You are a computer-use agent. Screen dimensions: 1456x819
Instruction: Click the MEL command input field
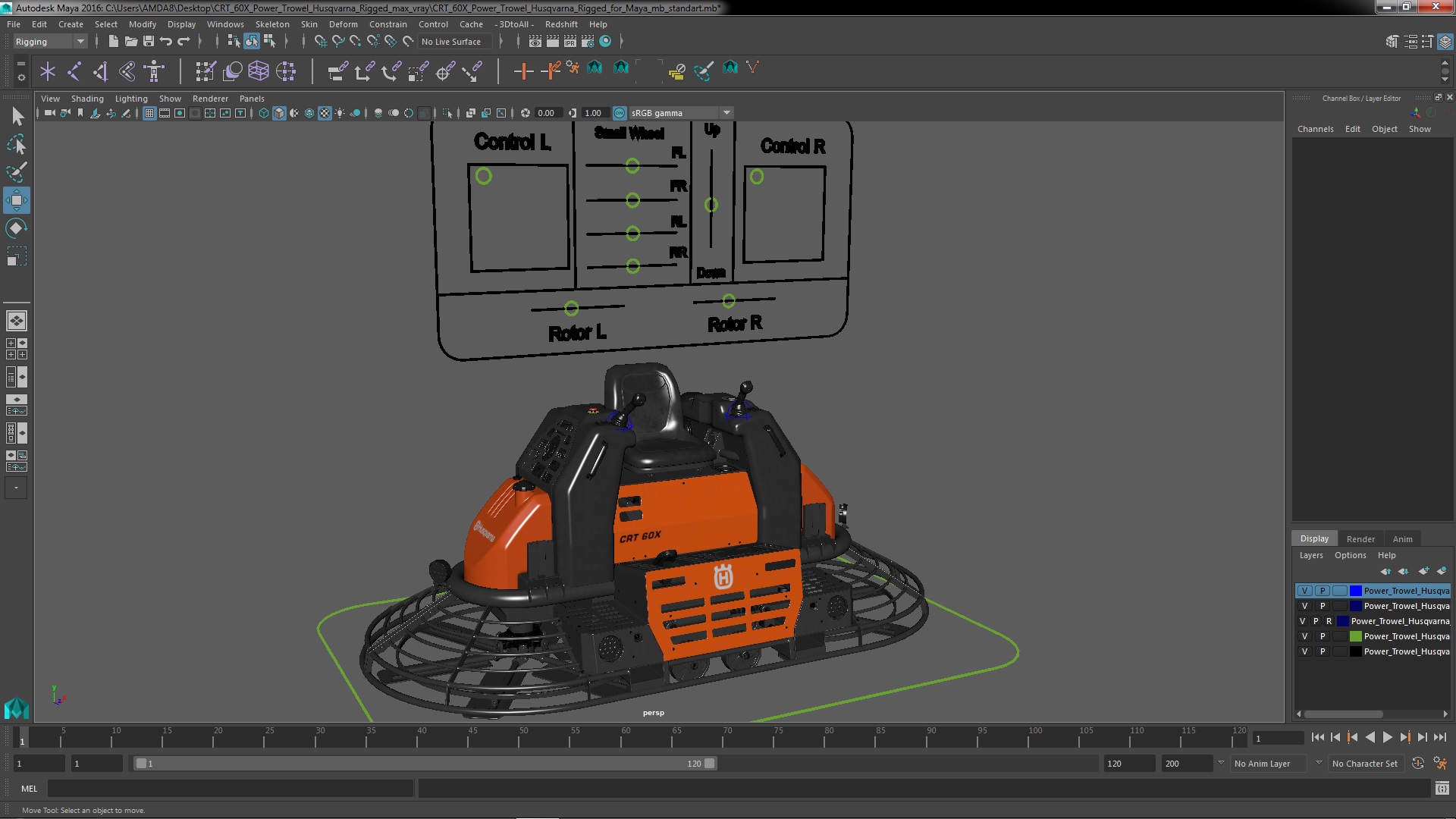[230, 789]
